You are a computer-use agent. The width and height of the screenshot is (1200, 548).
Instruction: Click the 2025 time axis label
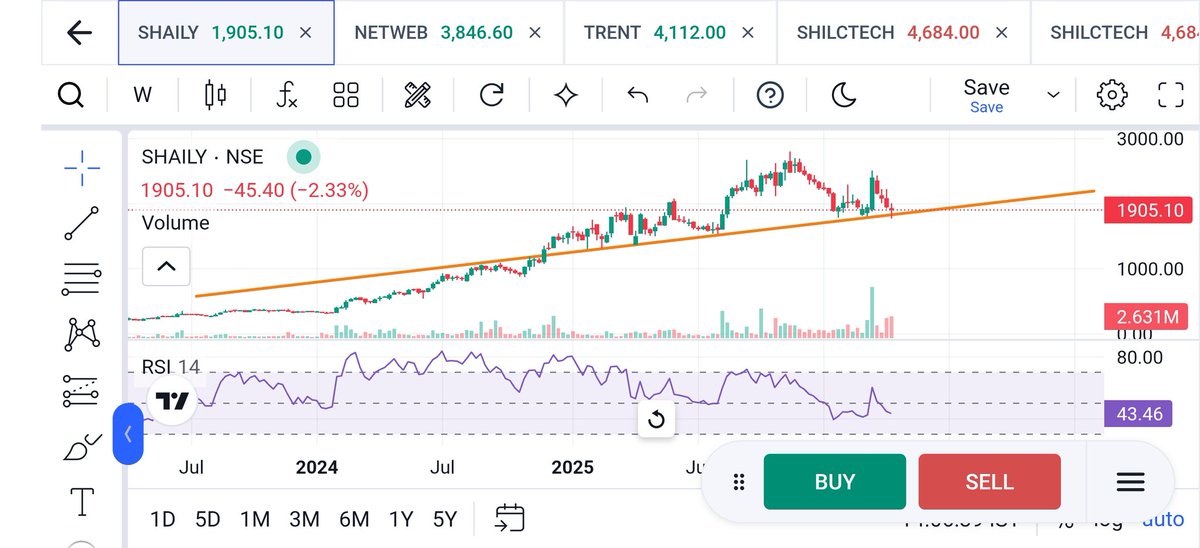[574, 467]
